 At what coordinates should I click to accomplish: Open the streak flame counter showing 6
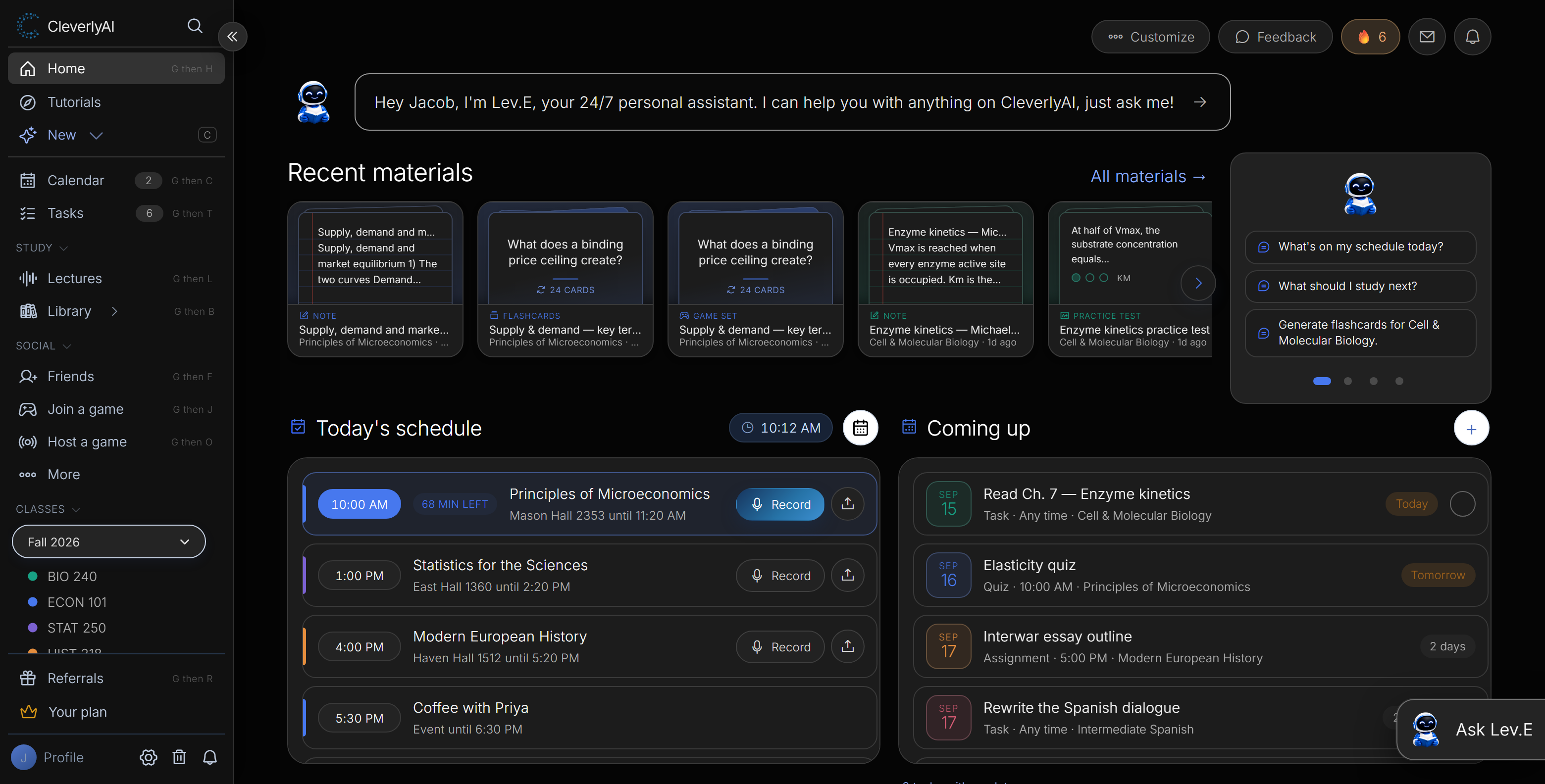pyautogui.click(x=1371, y=37)
